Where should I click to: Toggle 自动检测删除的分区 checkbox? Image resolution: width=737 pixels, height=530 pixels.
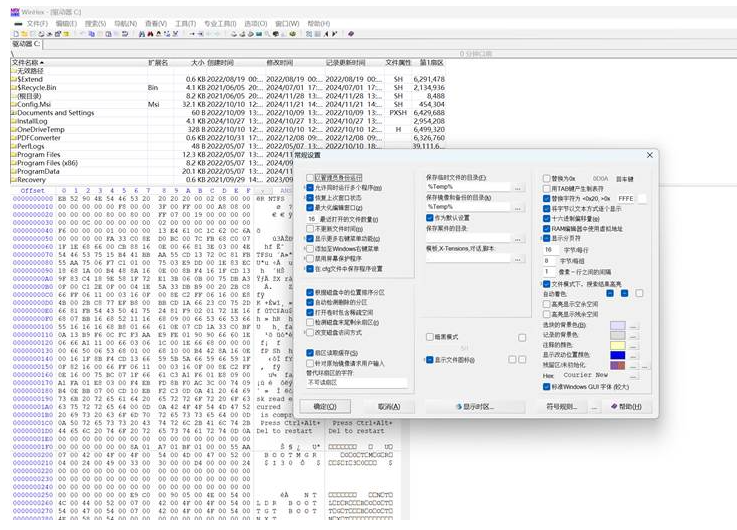point(310,302)
